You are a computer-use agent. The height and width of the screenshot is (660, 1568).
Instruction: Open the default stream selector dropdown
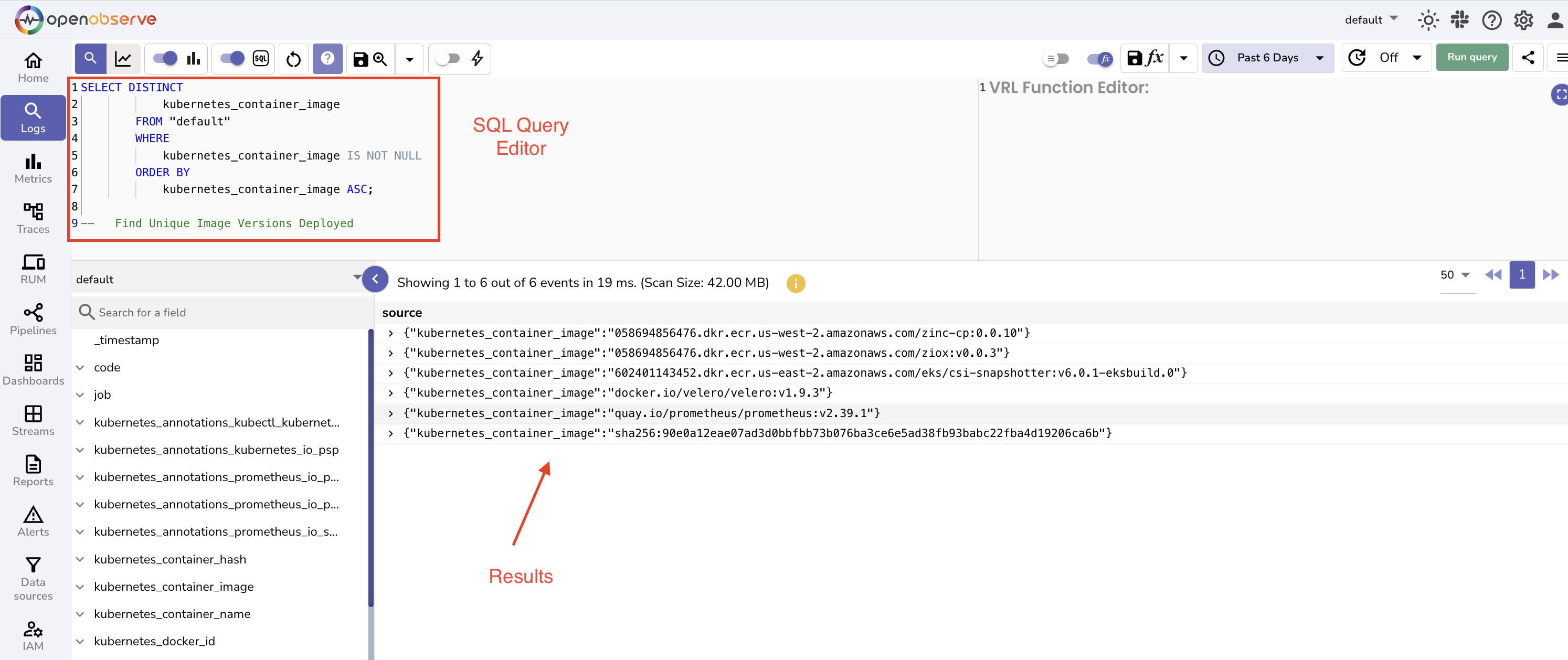coord(357,278)
